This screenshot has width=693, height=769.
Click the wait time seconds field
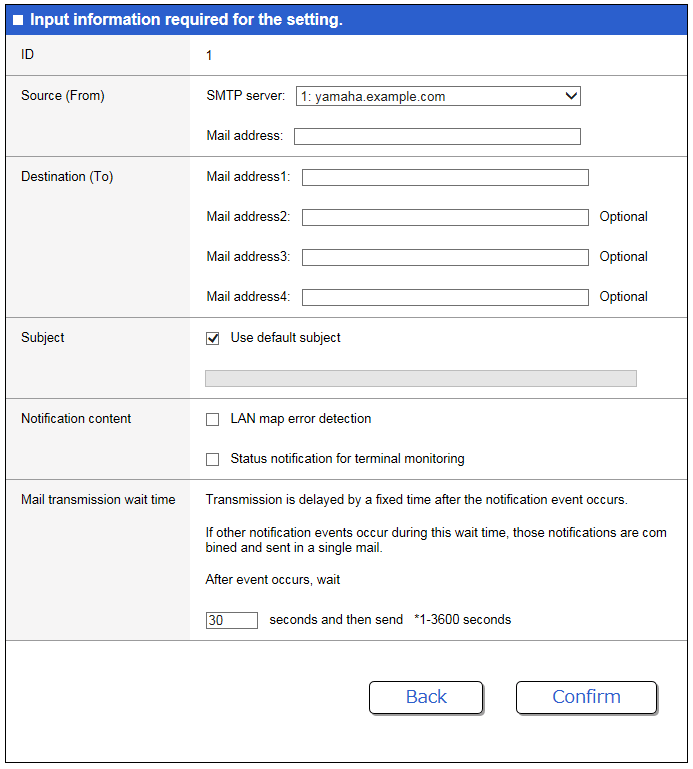[x=231, y=620]
